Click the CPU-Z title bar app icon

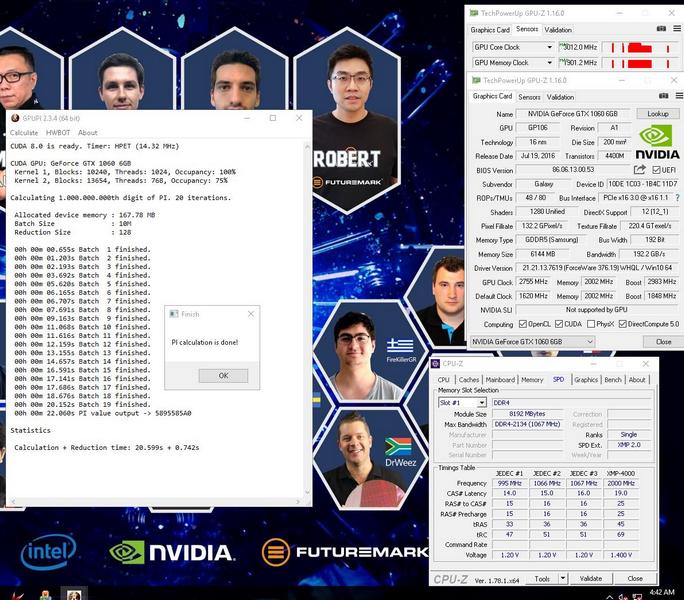[435, 363]
